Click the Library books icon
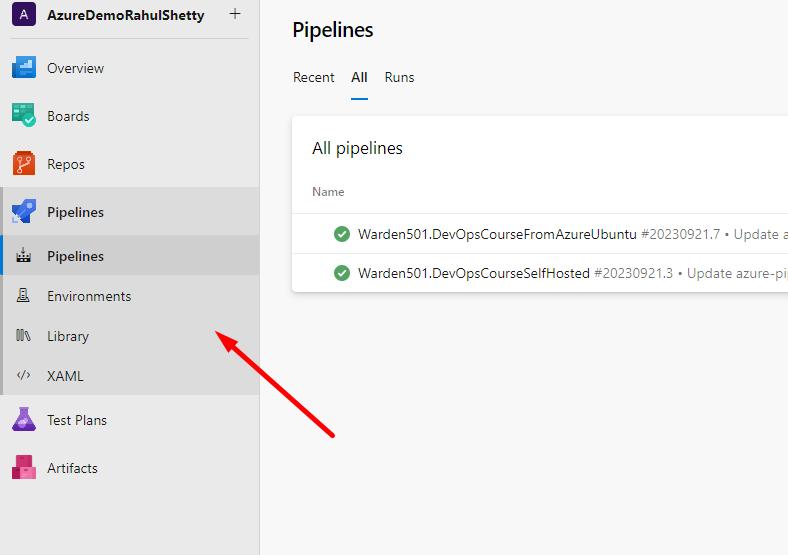The width and height of the screenshot is (788, 555). 23,335
